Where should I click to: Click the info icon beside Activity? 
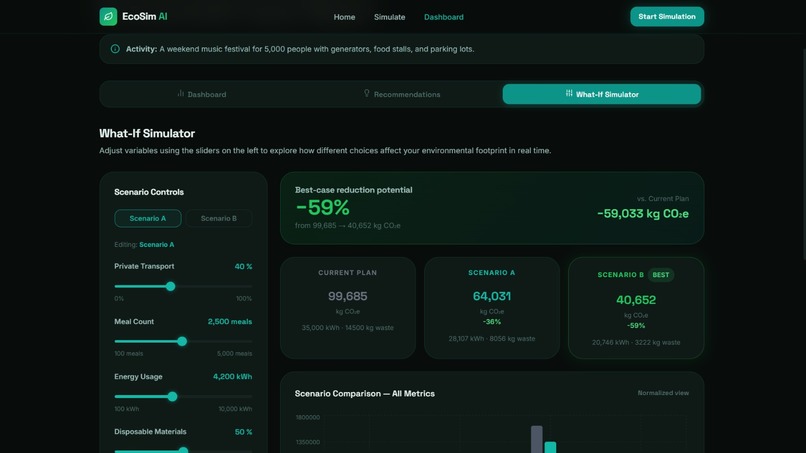115,49
